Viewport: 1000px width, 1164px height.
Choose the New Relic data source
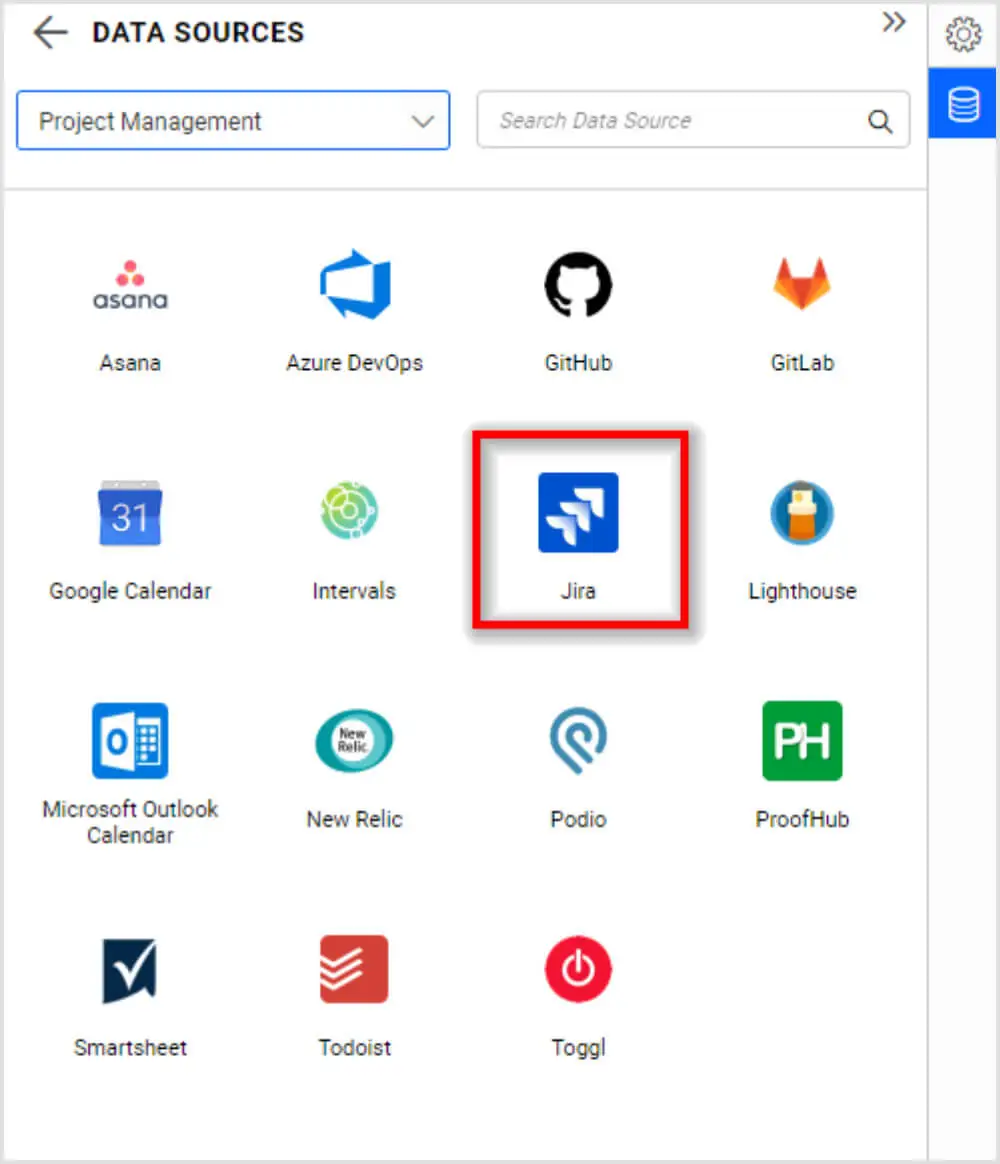coord(354,741)
